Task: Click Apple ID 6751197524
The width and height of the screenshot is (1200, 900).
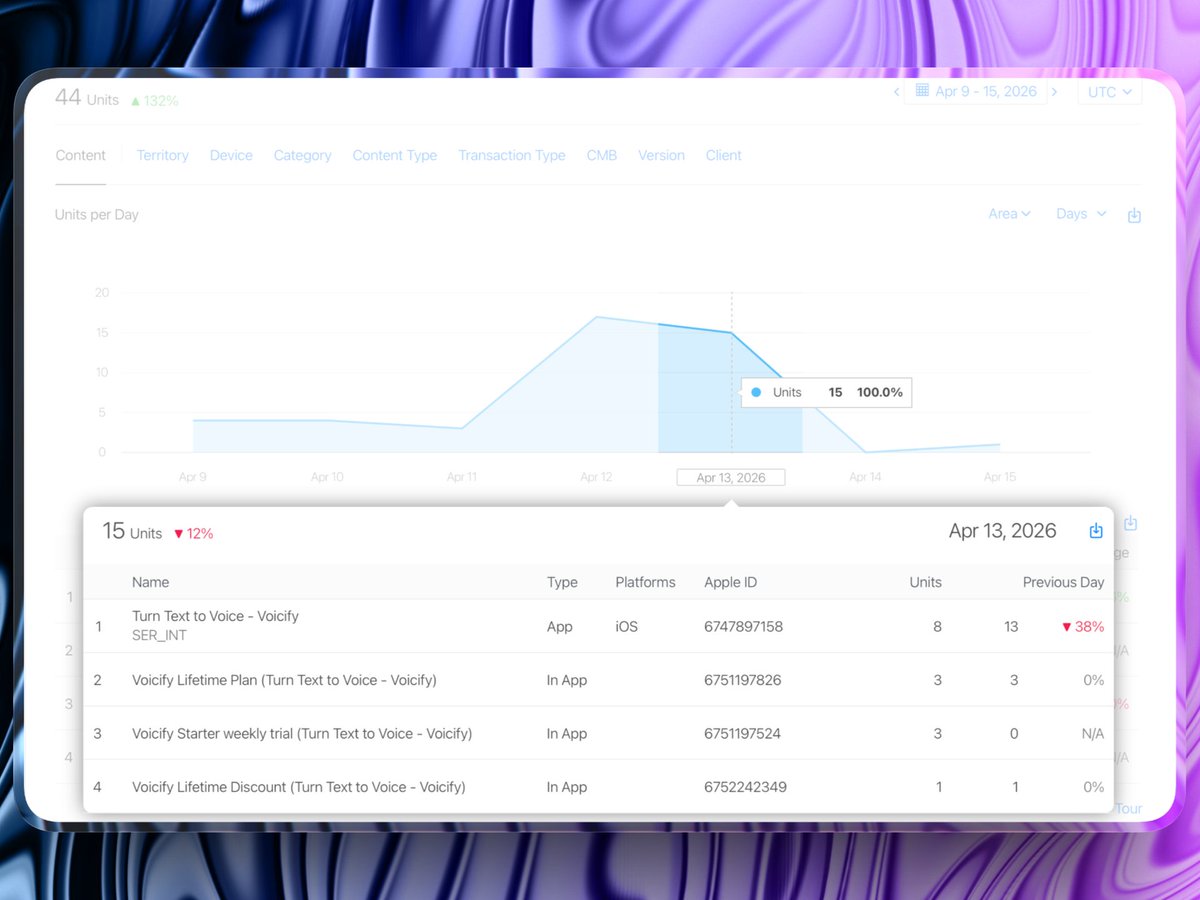Action: tap(742, 733)
